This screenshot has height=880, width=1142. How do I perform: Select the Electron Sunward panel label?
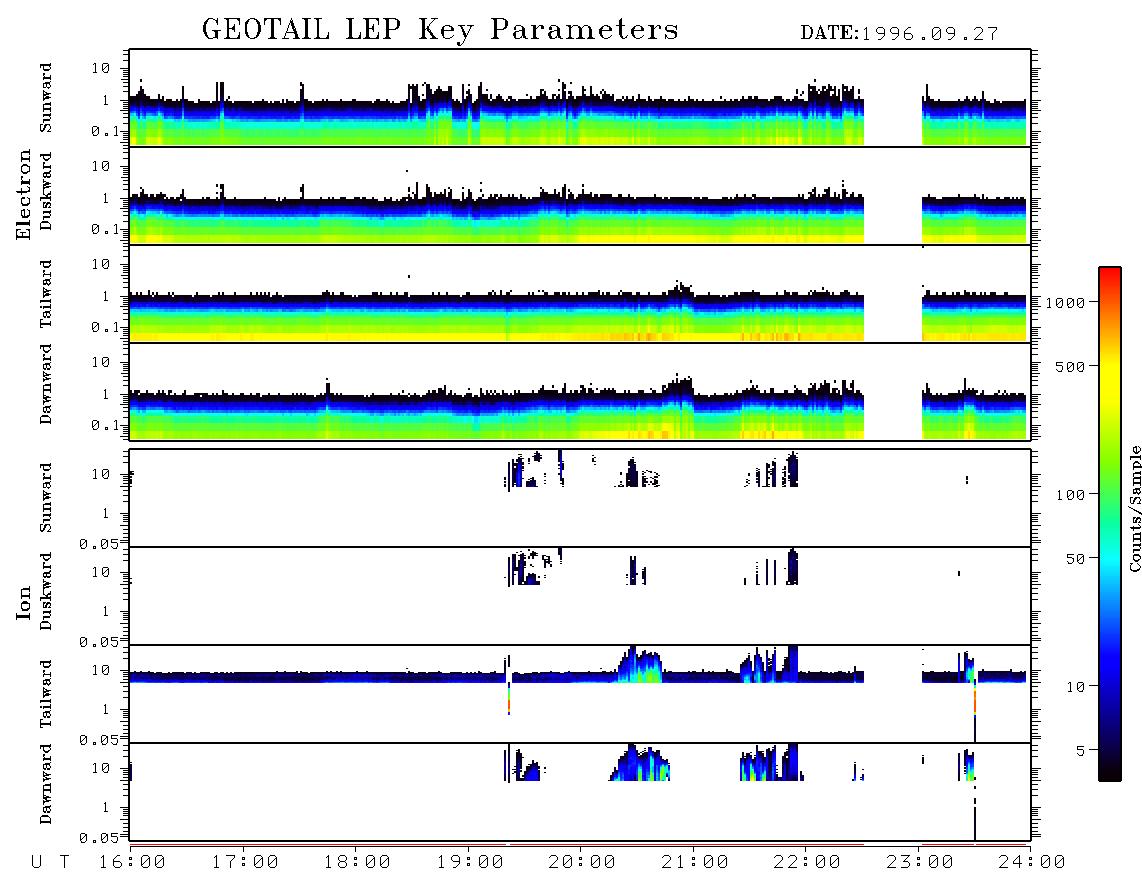[46, 98]
